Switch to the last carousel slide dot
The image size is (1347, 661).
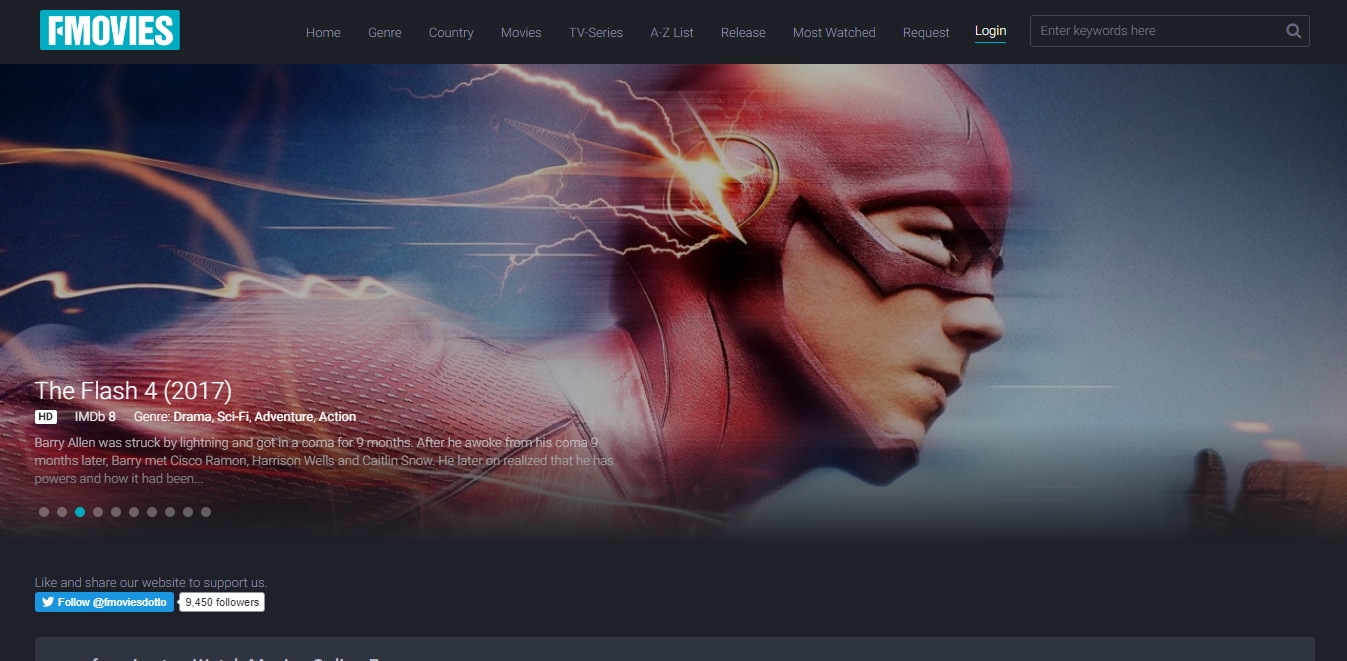206,512
